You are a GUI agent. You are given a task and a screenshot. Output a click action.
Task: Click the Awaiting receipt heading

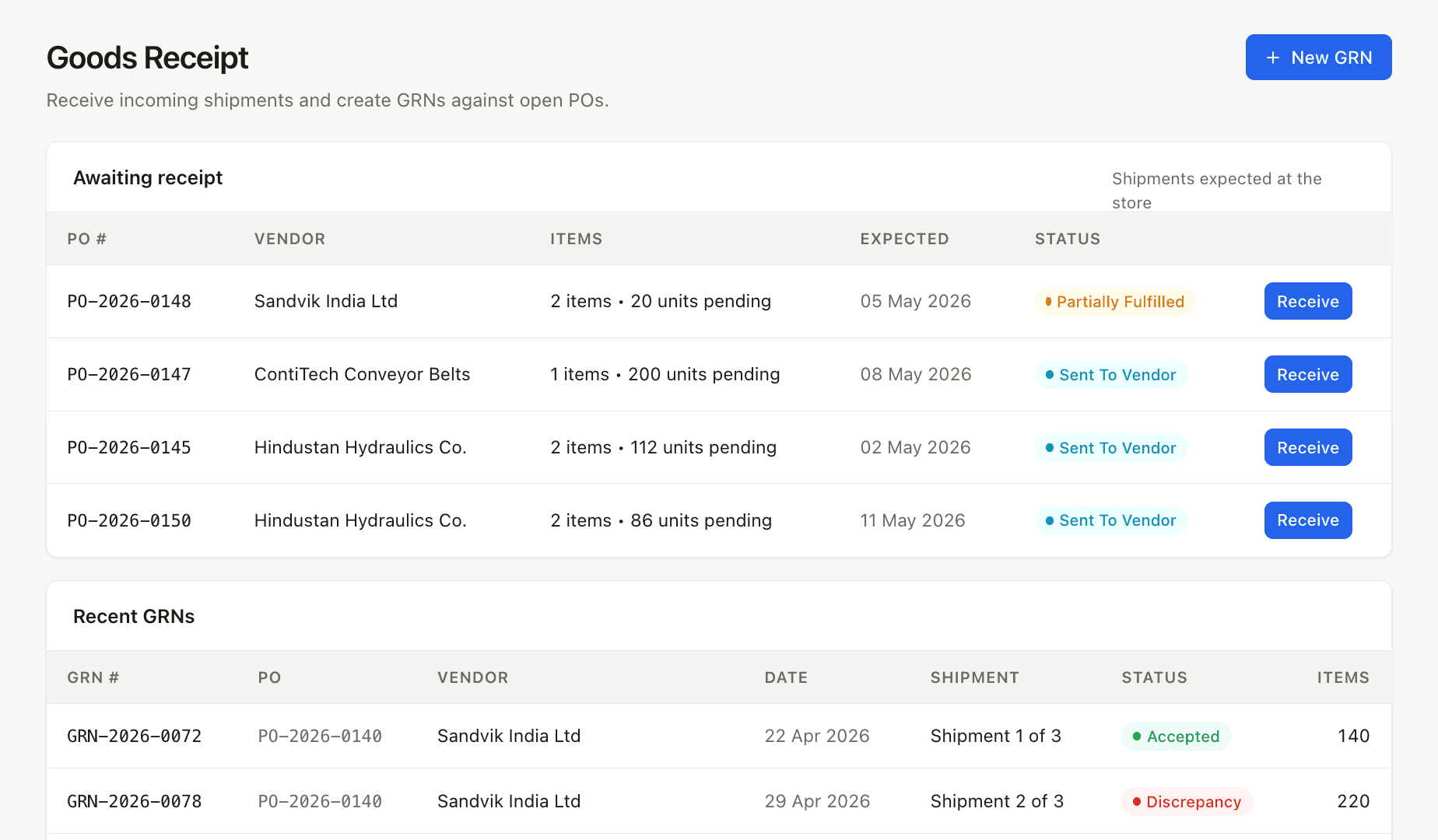(148, 177)
